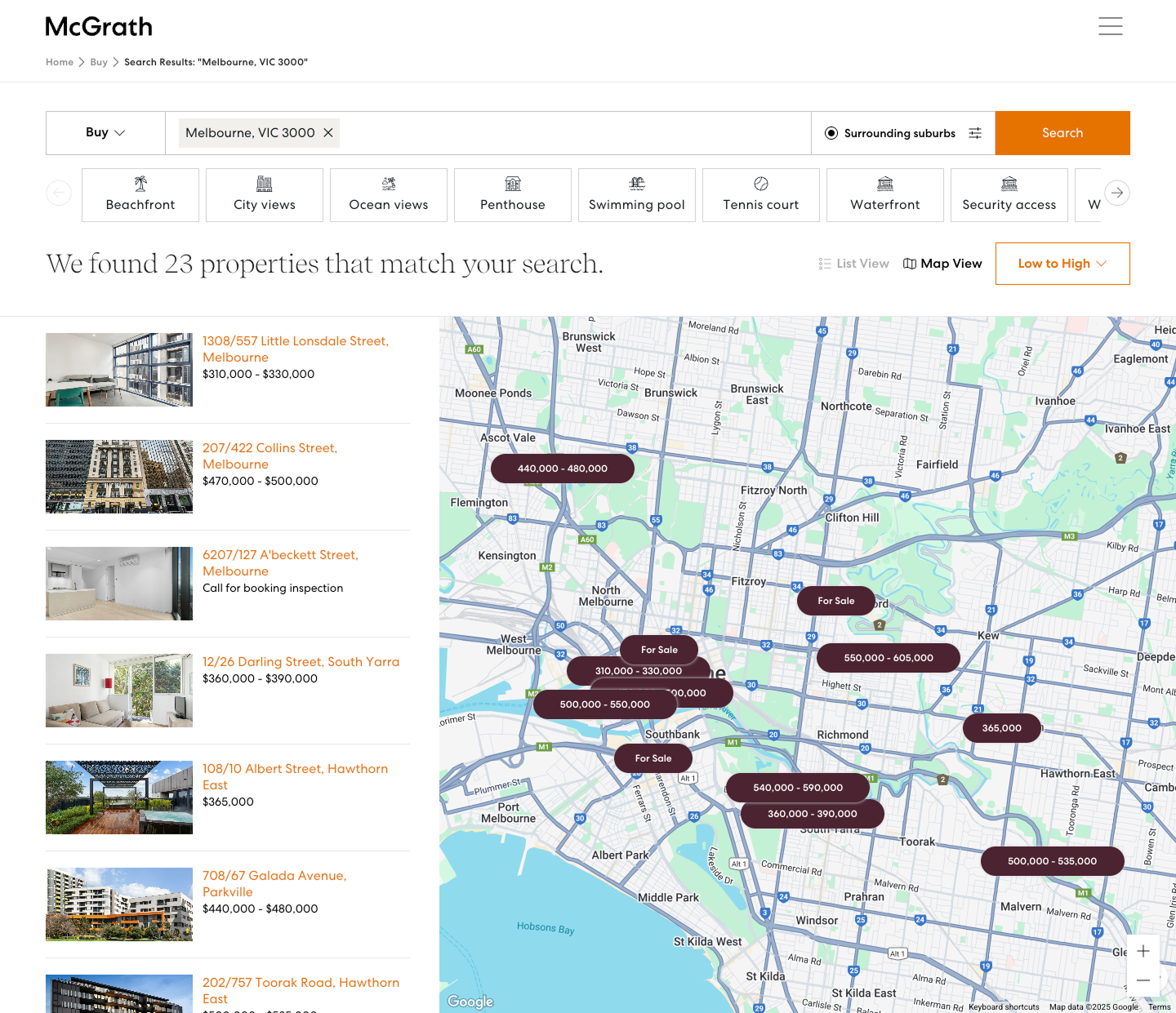Click the 365,000 map price marker

(1001, 728)
